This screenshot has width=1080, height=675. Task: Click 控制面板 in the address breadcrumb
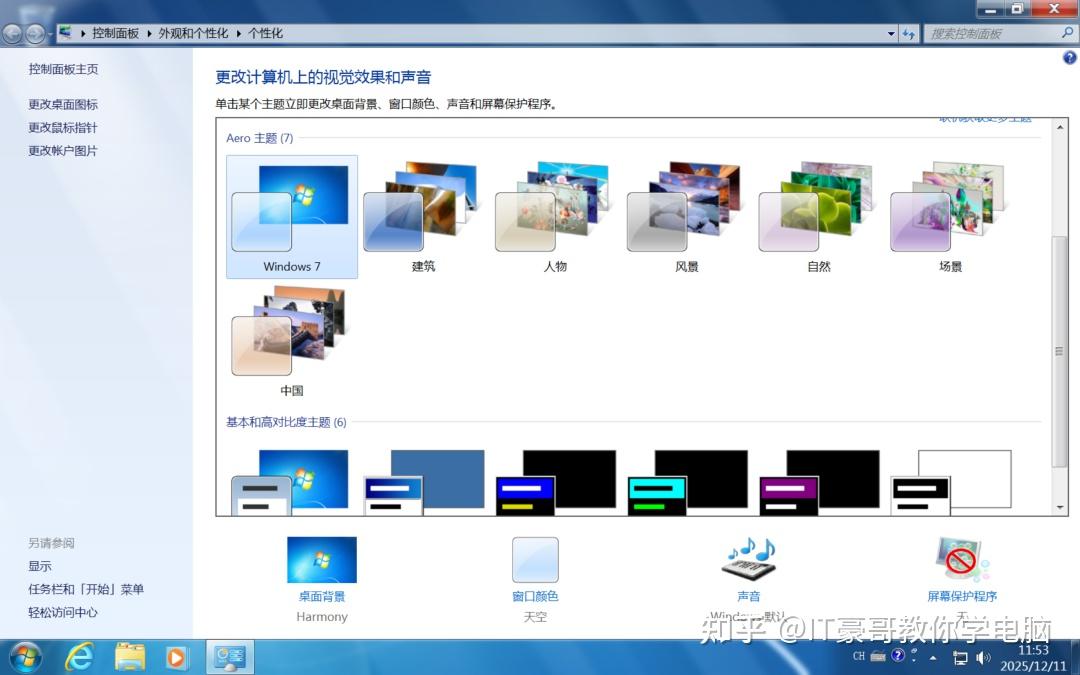pyautogui.click(x=116, y=33)
